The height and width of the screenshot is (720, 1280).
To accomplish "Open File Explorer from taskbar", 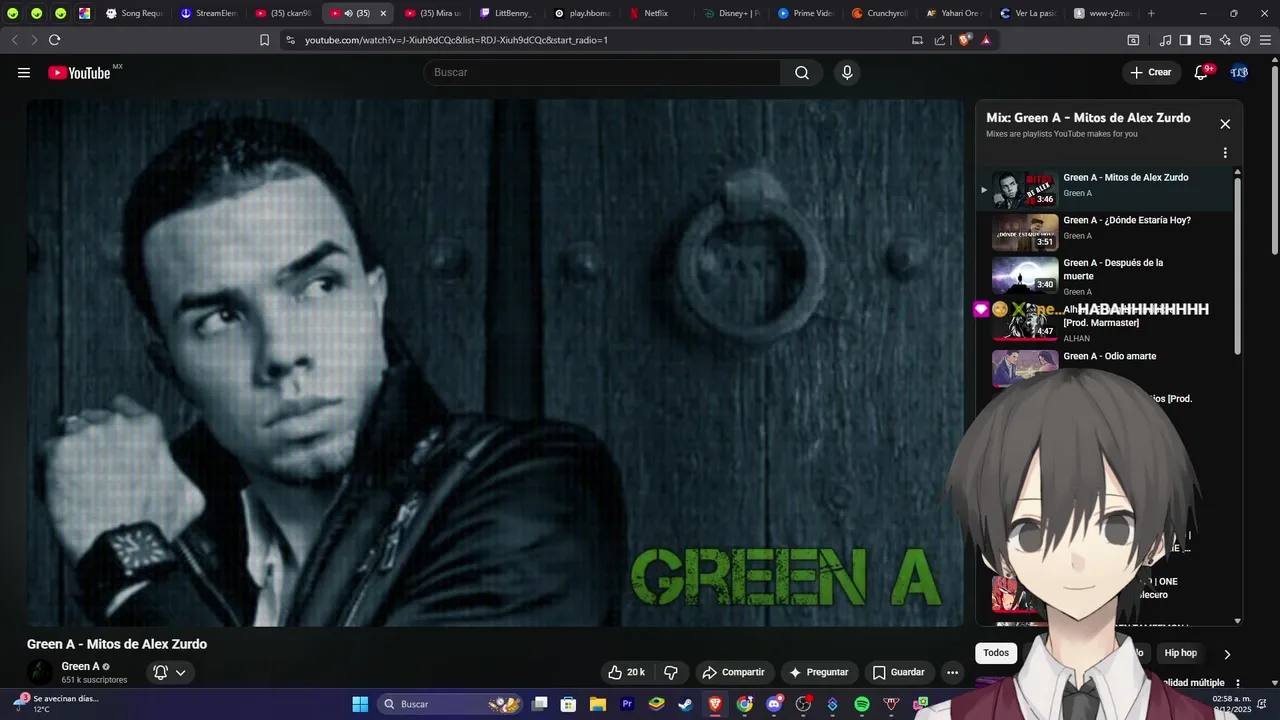I will pos(598,704).
